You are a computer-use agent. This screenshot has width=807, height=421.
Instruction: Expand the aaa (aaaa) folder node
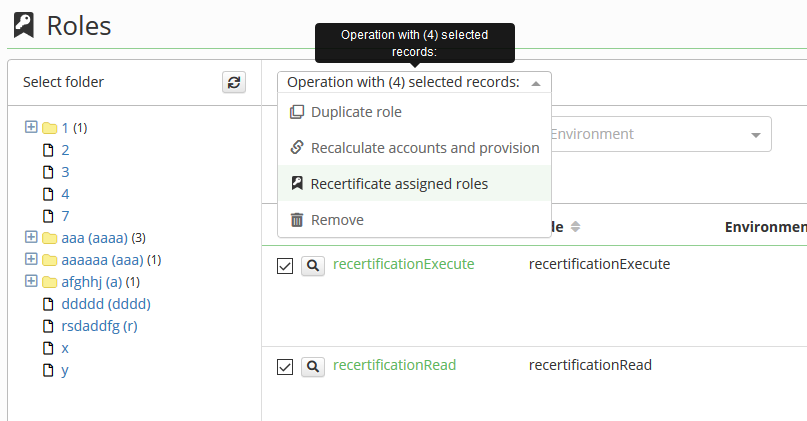(x=31, y=237)
